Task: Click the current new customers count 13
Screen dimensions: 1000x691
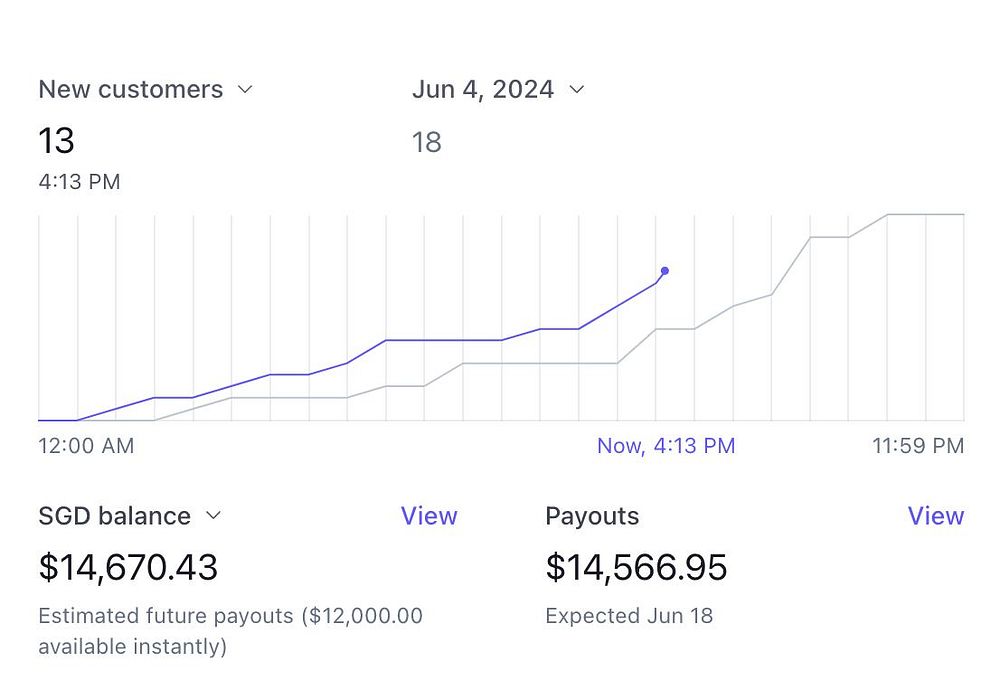Action: point(57,141)
